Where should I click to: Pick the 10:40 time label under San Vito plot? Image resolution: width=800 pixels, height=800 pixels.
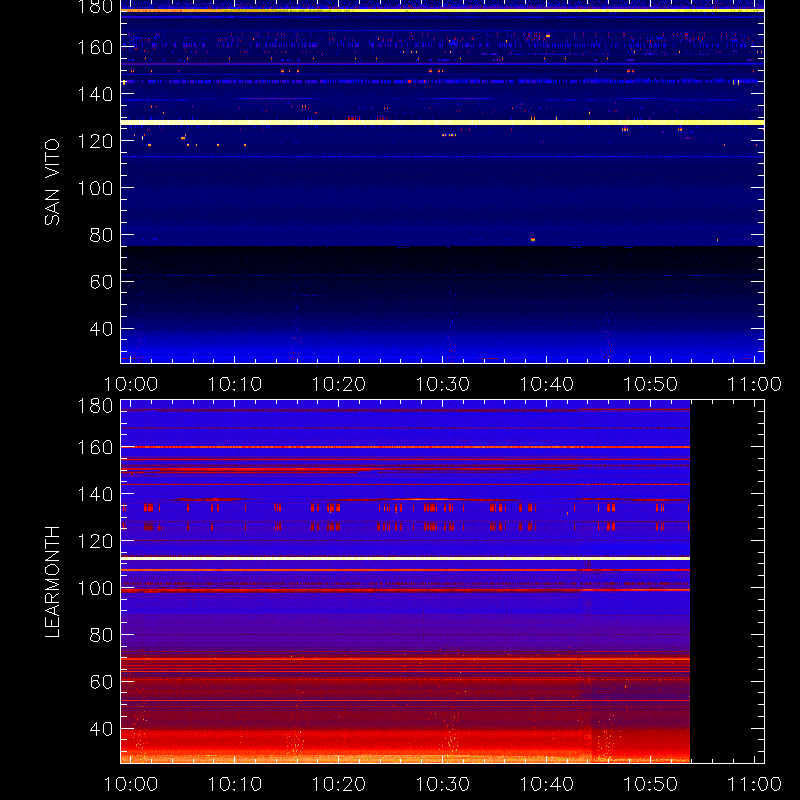click(547, 384)
